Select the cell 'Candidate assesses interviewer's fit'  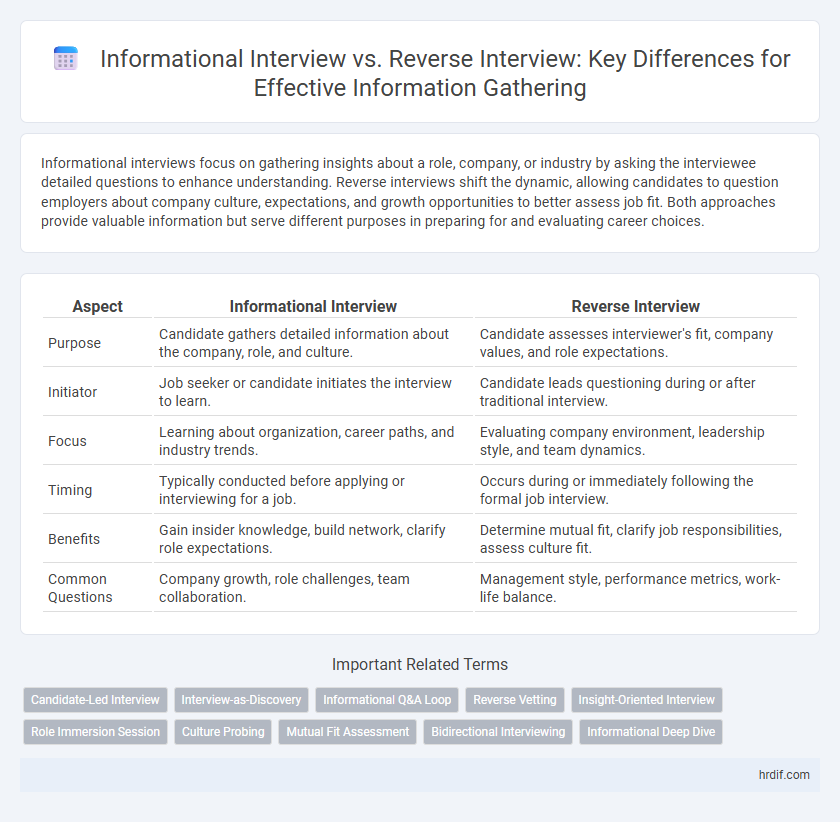point(636,343)
